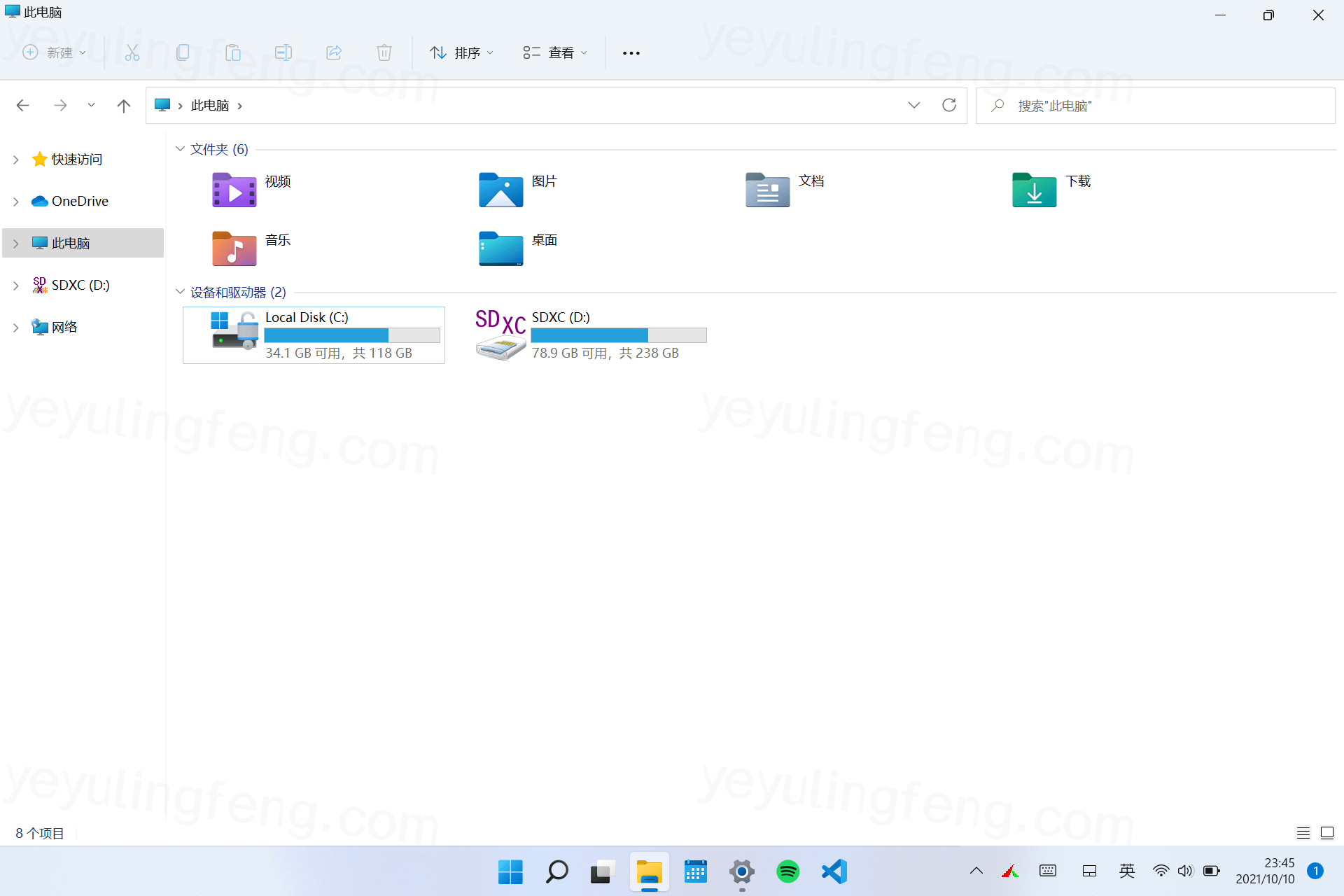This screenshot has height=896, width=1344.
Task: Select the SDXC (D:) drive usage bar
Action: 618,335
